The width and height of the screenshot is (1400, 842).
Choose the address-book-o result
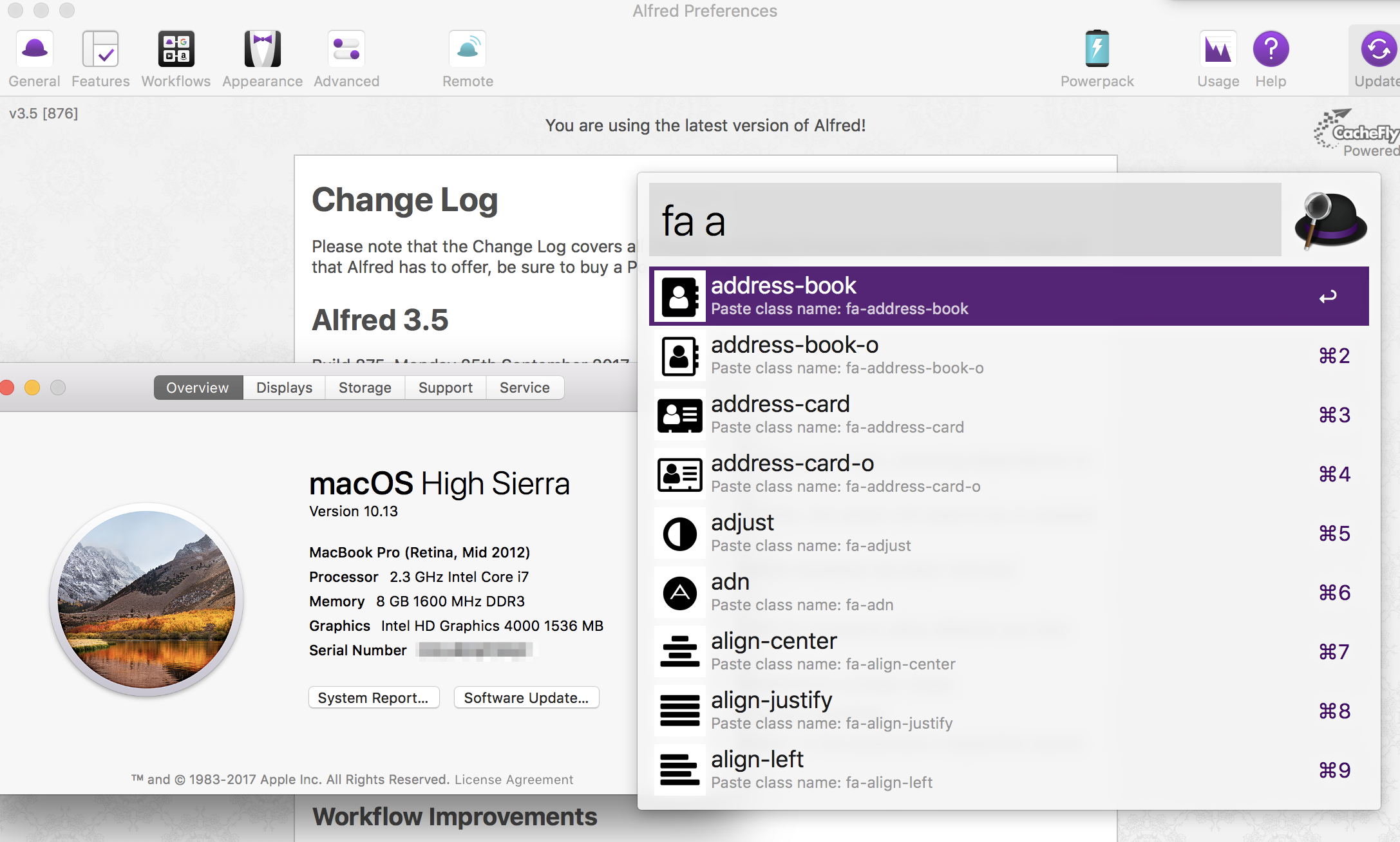pyautogui.click(x=1008, y=355)
